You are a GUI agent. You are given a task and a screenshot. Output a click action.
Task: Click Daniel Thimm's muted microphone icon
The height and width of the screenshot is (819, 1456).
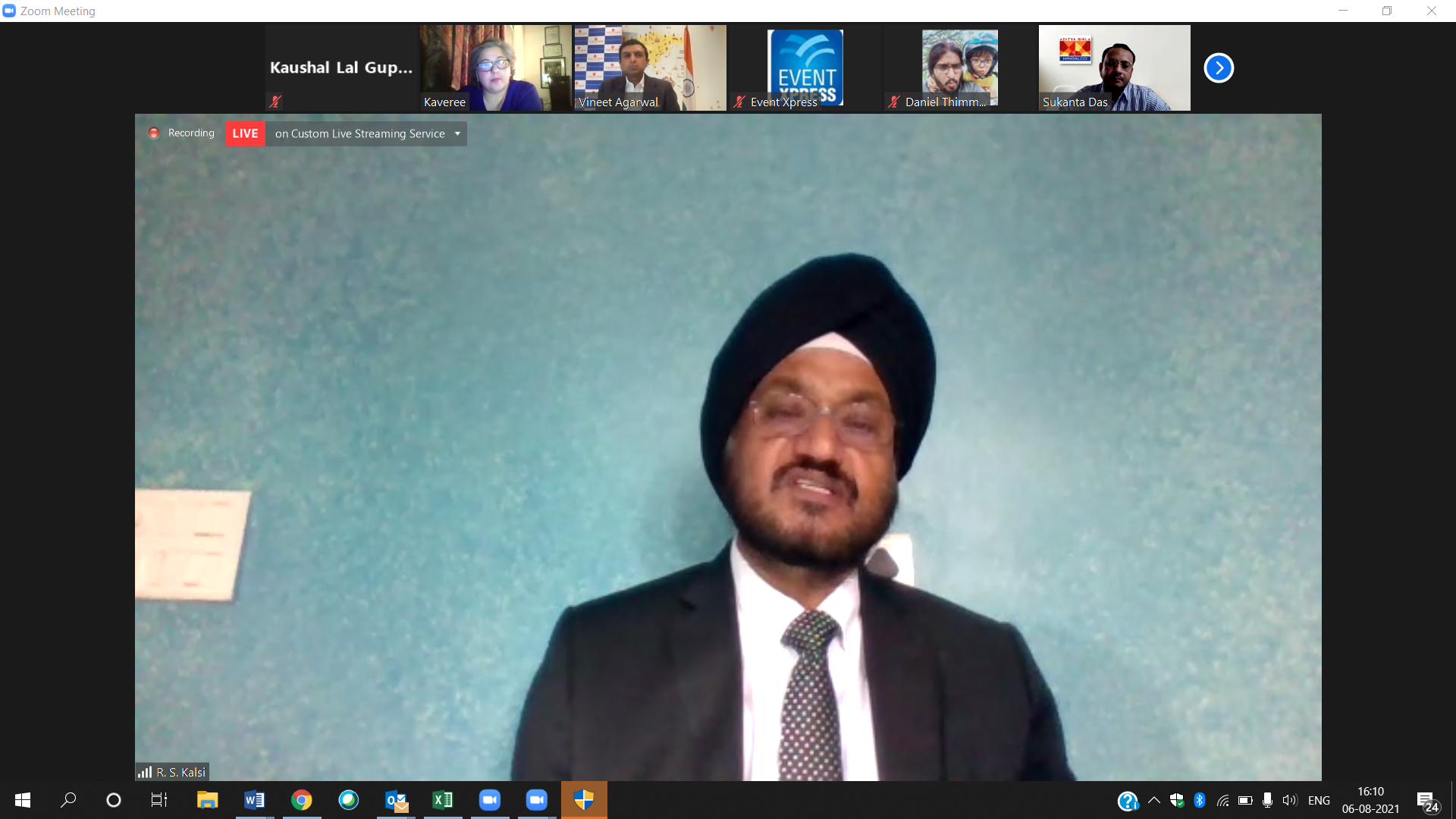[x=894, y=102]
